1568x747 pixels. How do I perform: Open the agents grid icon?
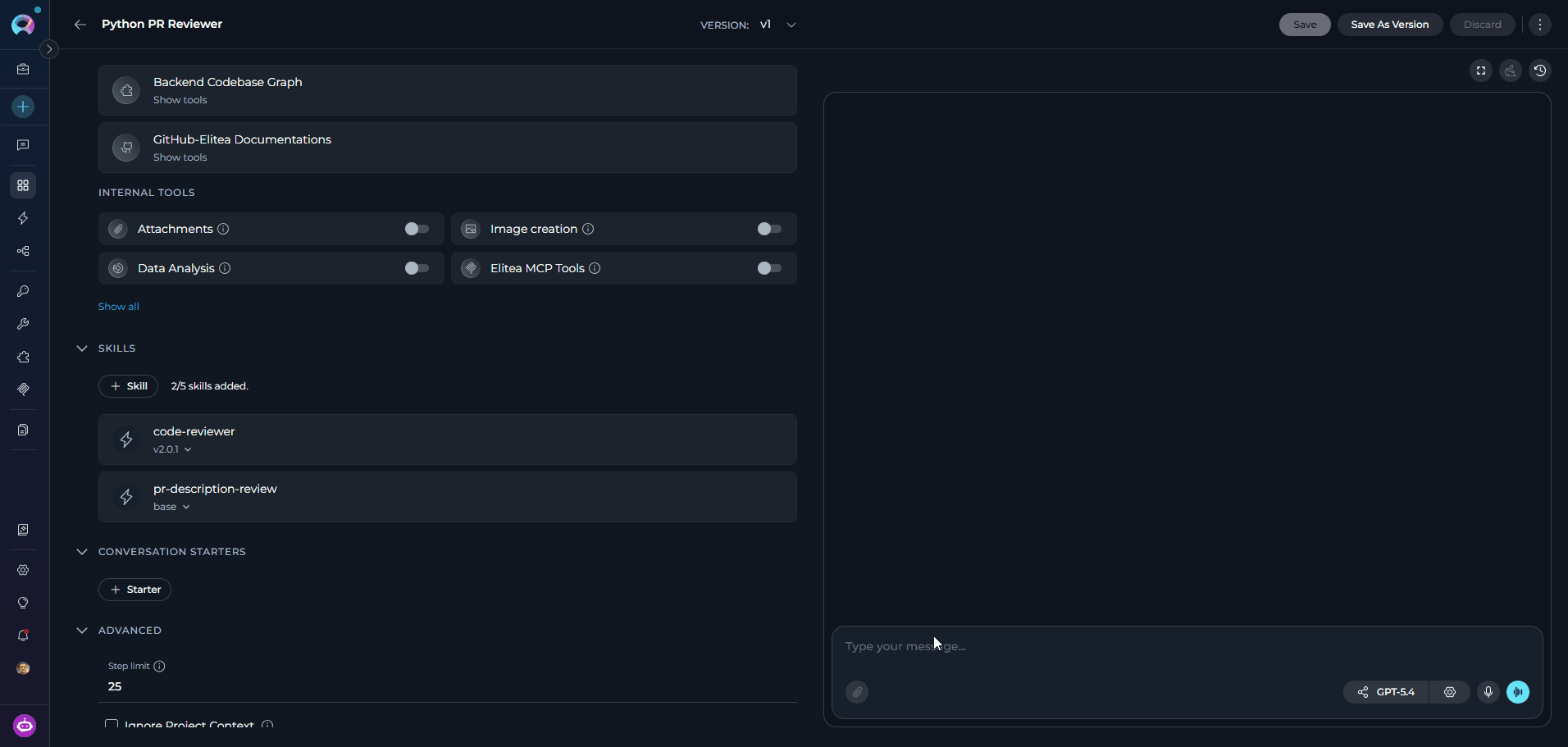[x=23, y=185]
